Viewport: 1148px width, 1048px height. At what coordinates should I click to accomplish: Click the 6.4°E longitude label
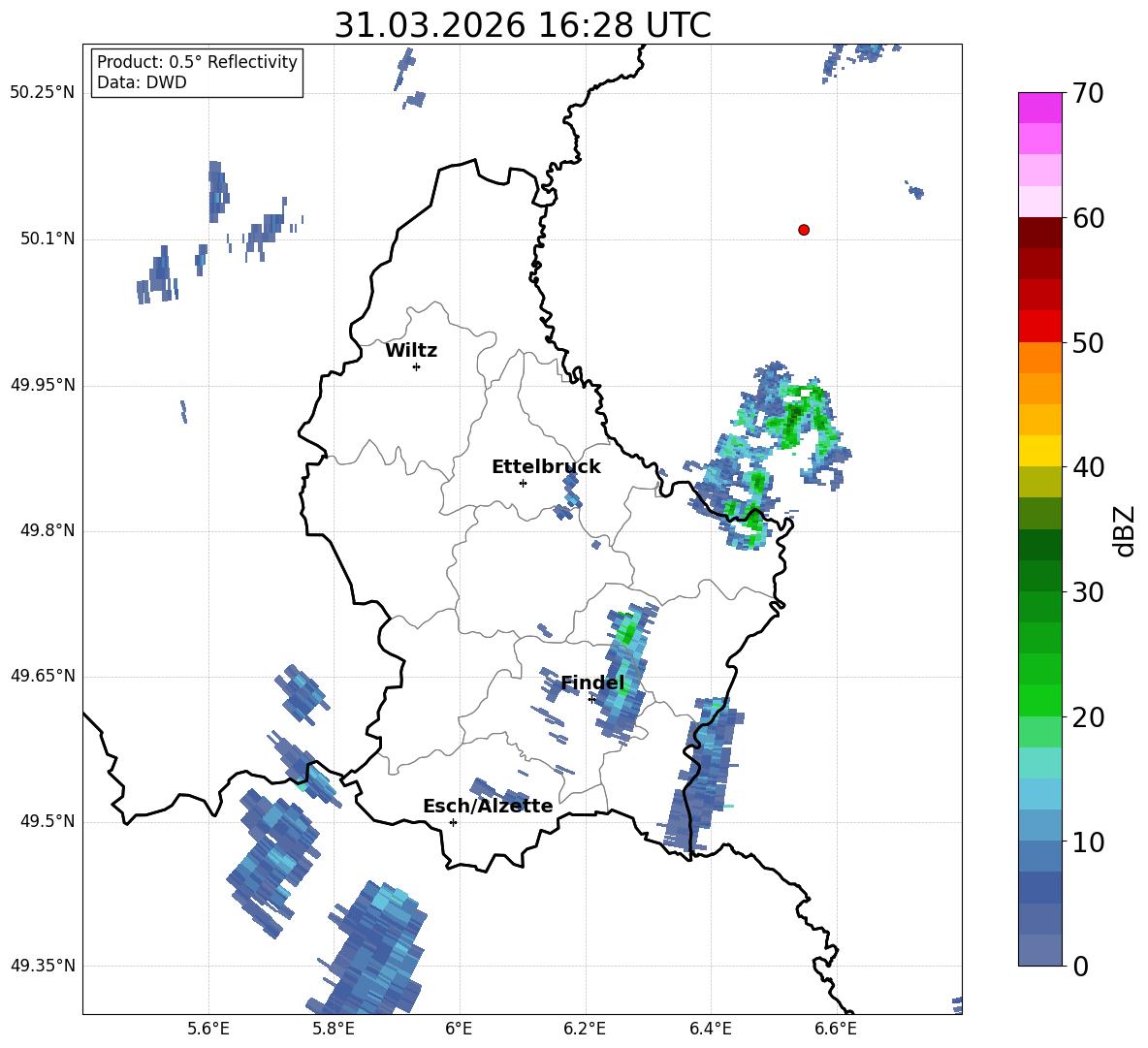click(710, 1029)
